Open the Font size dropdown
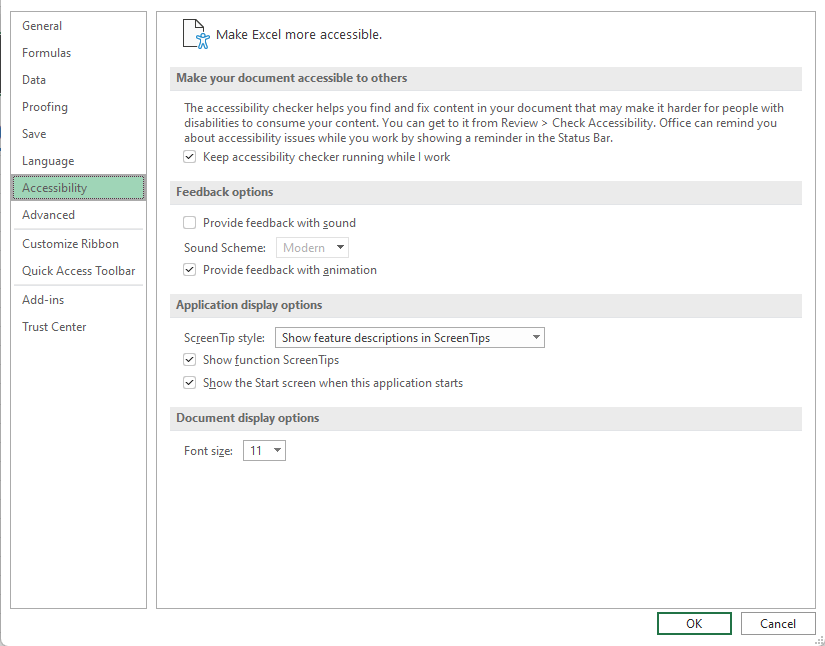The width and height of the screenshot is (825, 646). [x=264, y=451]
